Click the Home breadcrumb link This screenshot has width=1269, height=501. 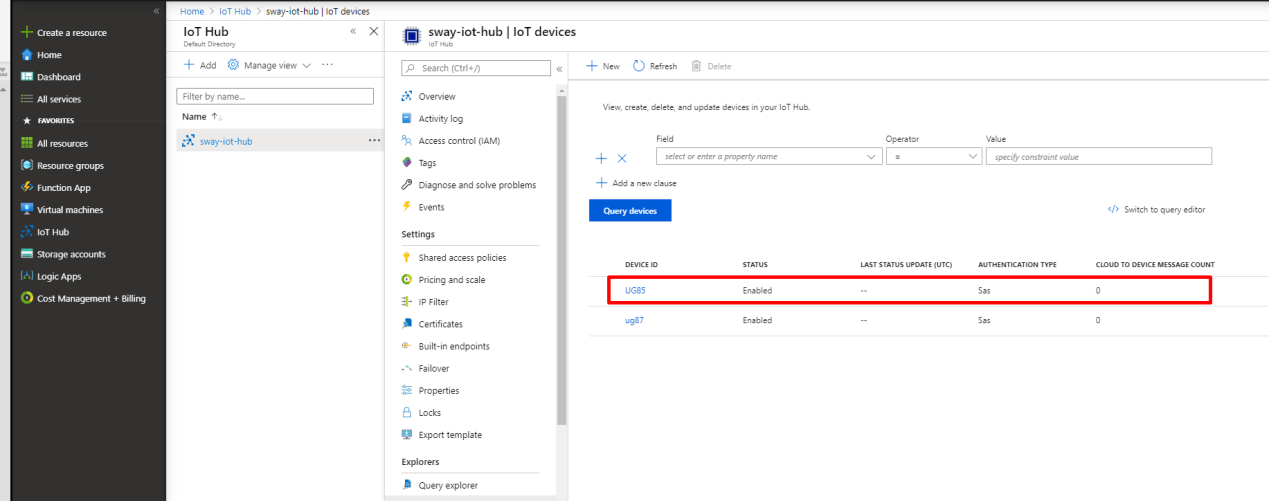point(192,11)
